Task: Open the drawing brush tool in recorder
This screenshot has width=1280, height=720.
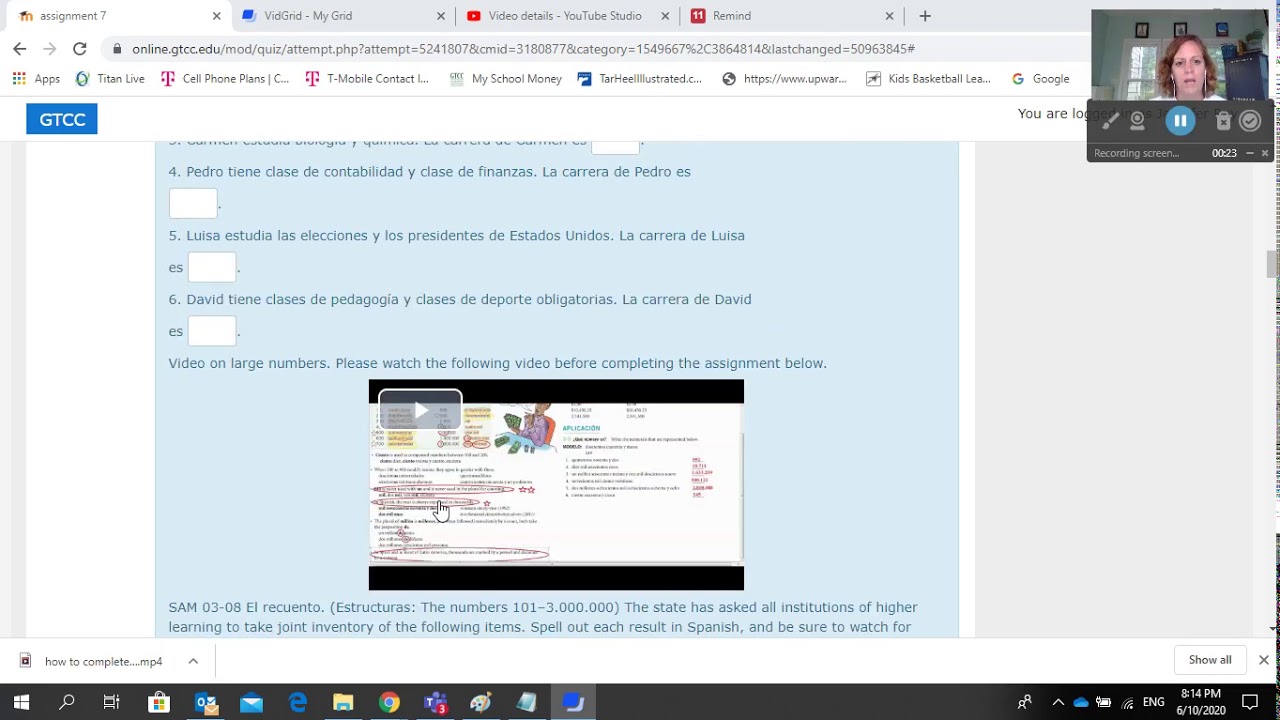Action: (x=1110, y=121)
